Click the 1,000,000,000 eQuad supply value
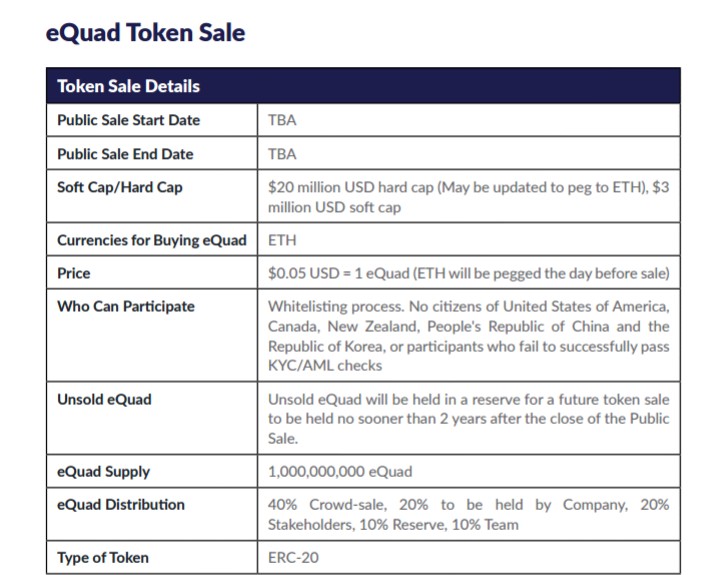Viewport: 701px width, 575px height. (x=340, y=472)
